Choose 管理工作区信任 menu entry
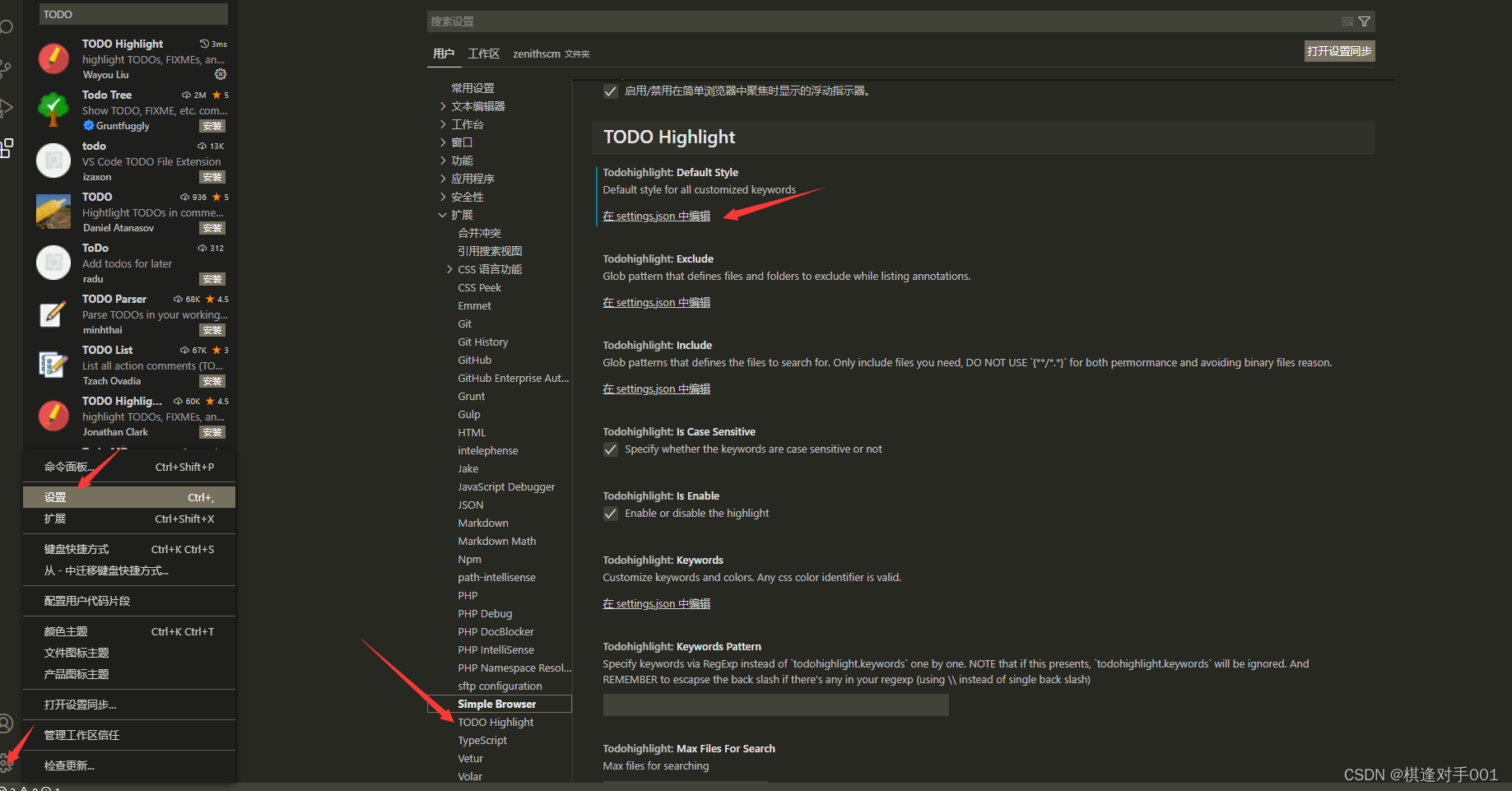Screen dimensions: 1512x791 pos(129,735)
